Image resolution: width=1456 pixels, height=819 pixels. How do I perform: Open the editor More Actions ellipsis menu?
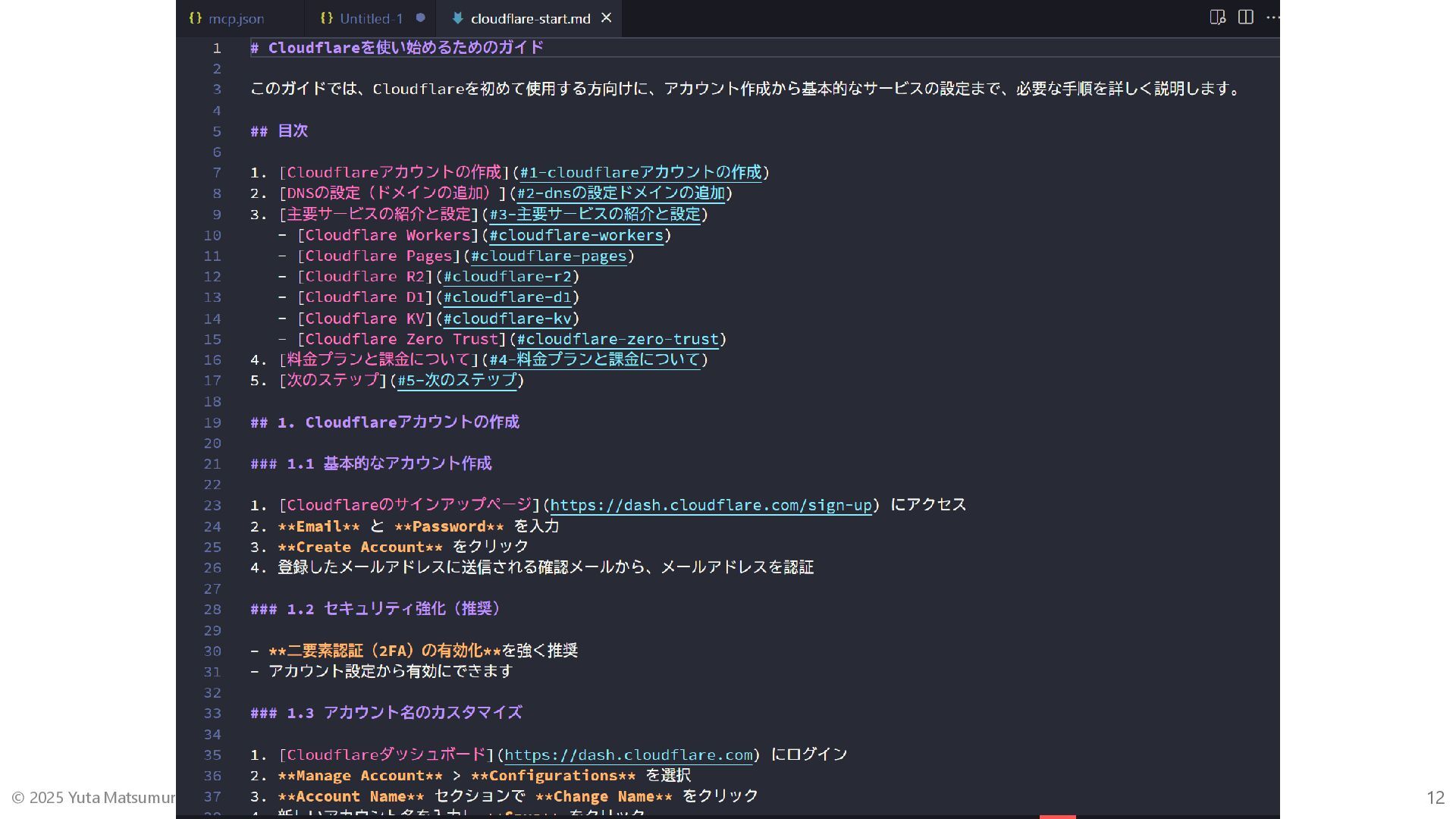(1272, 17)
